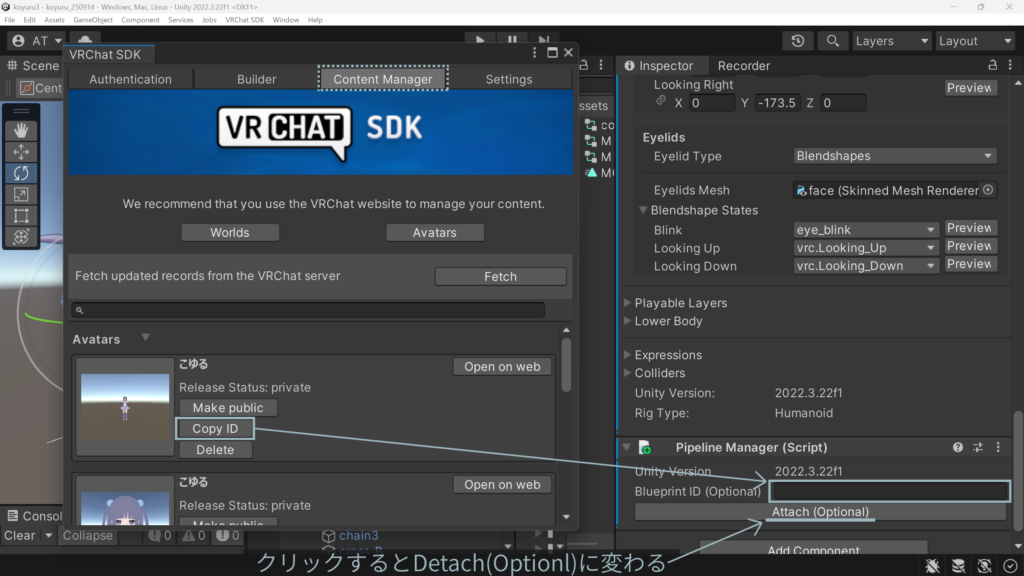The image size is (1024, 576).
Task: Open the Looking Up blendshape dropdown
Action: [x=865, y=248]
